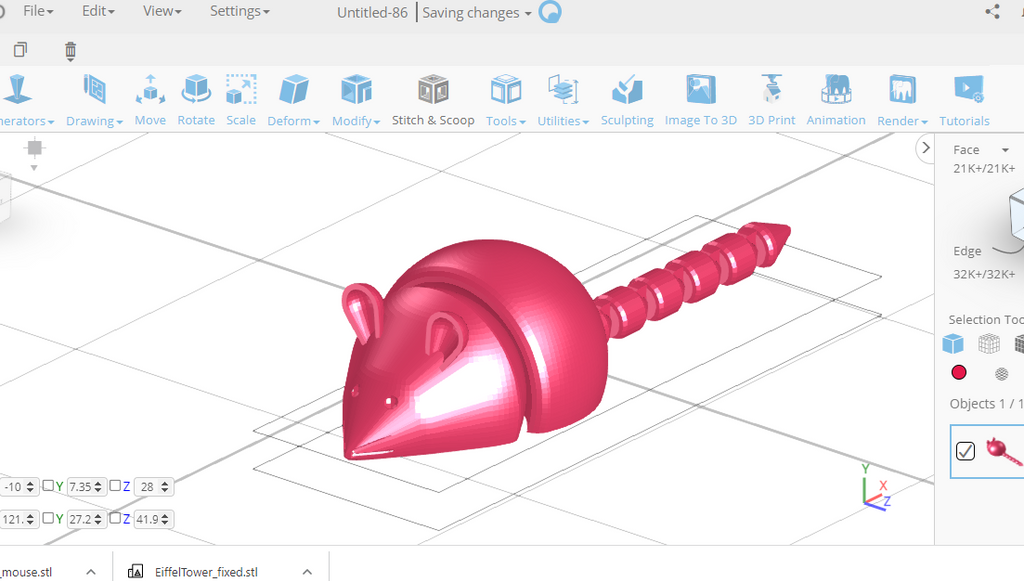Screen dimensions: 1024x581
Task: Uncheck the mouse object checkbox in Objects list
Action: [965, 451]
